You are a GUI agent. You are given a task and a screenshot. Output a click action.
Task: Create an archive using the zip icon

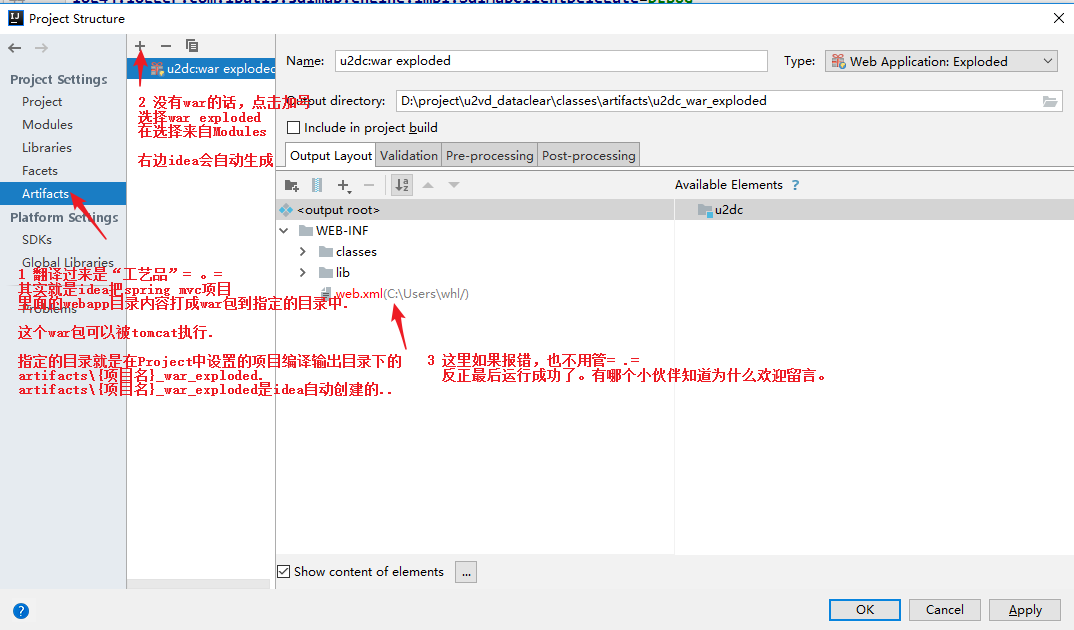coord(317,185)
